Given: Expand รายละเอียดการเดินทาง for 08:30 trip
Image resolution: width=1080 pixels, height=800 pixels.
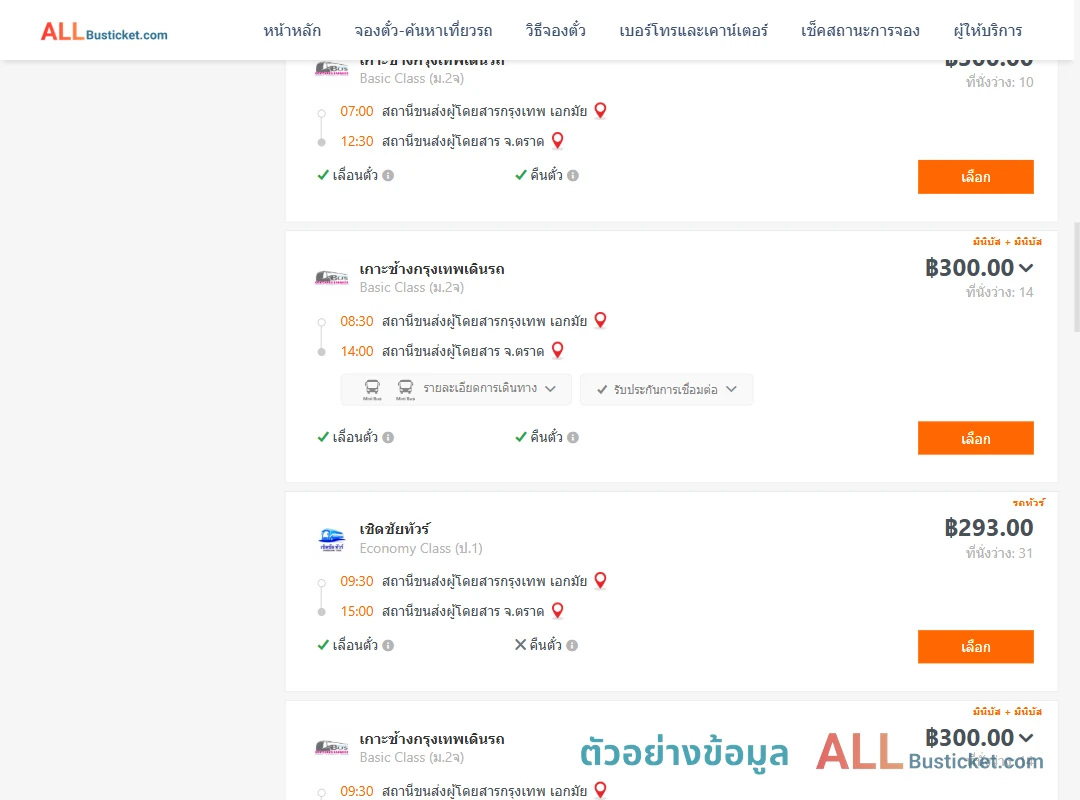Looking at the screenshot, I should point(456,389).
